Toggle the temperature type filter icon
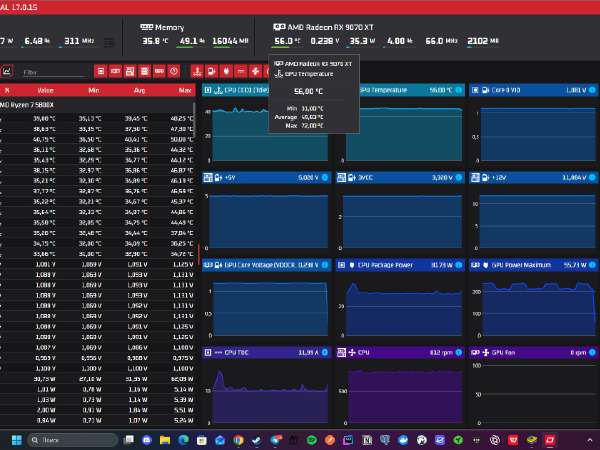The height and width of the screenshot is (450, 600). (197, 71)
